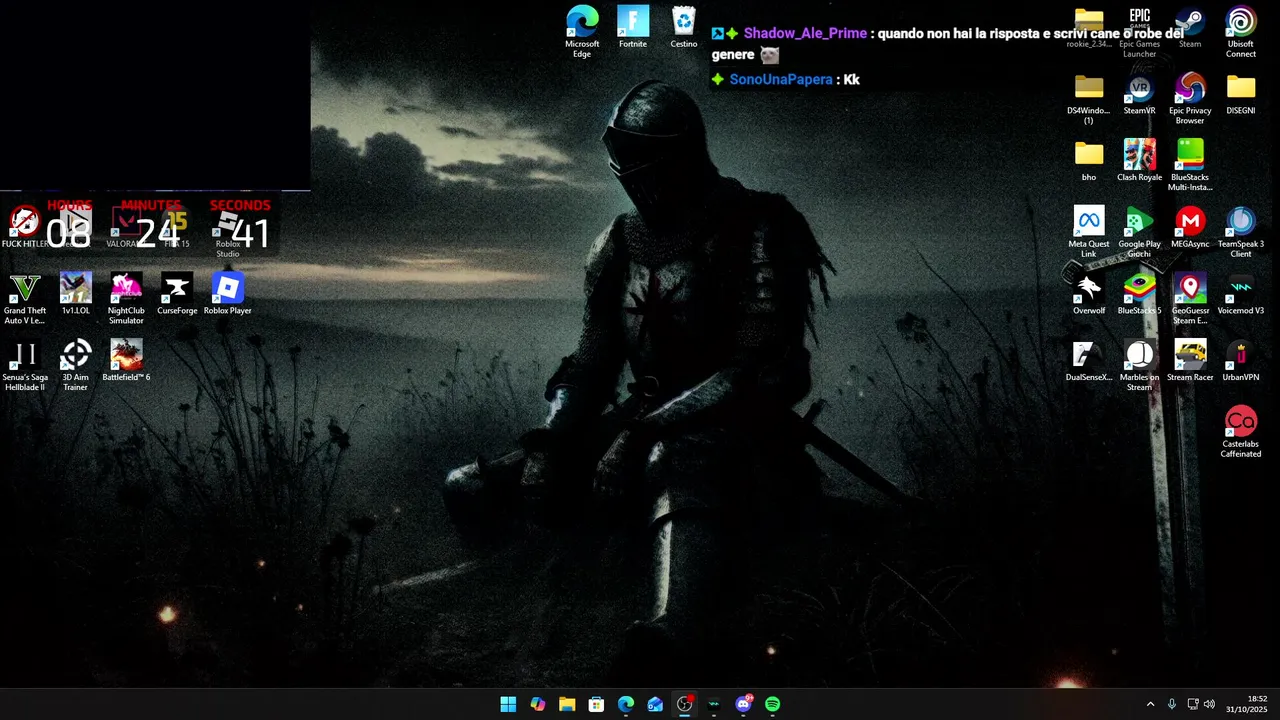This screenshot has width=1280, height=720.
Task: Open the bho folder
Action: click(1089, 160)
